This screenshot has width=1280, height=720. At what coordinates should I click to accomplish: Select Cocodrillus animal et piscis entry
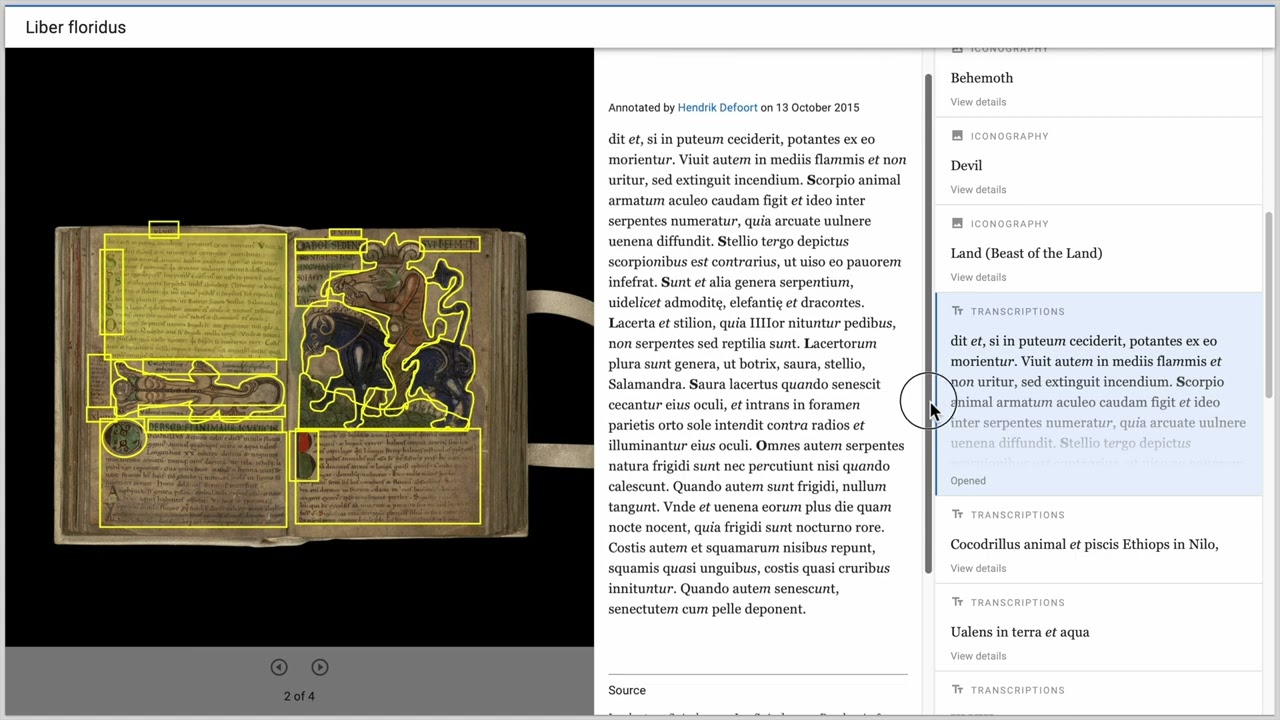click(x=1084, y=545)
